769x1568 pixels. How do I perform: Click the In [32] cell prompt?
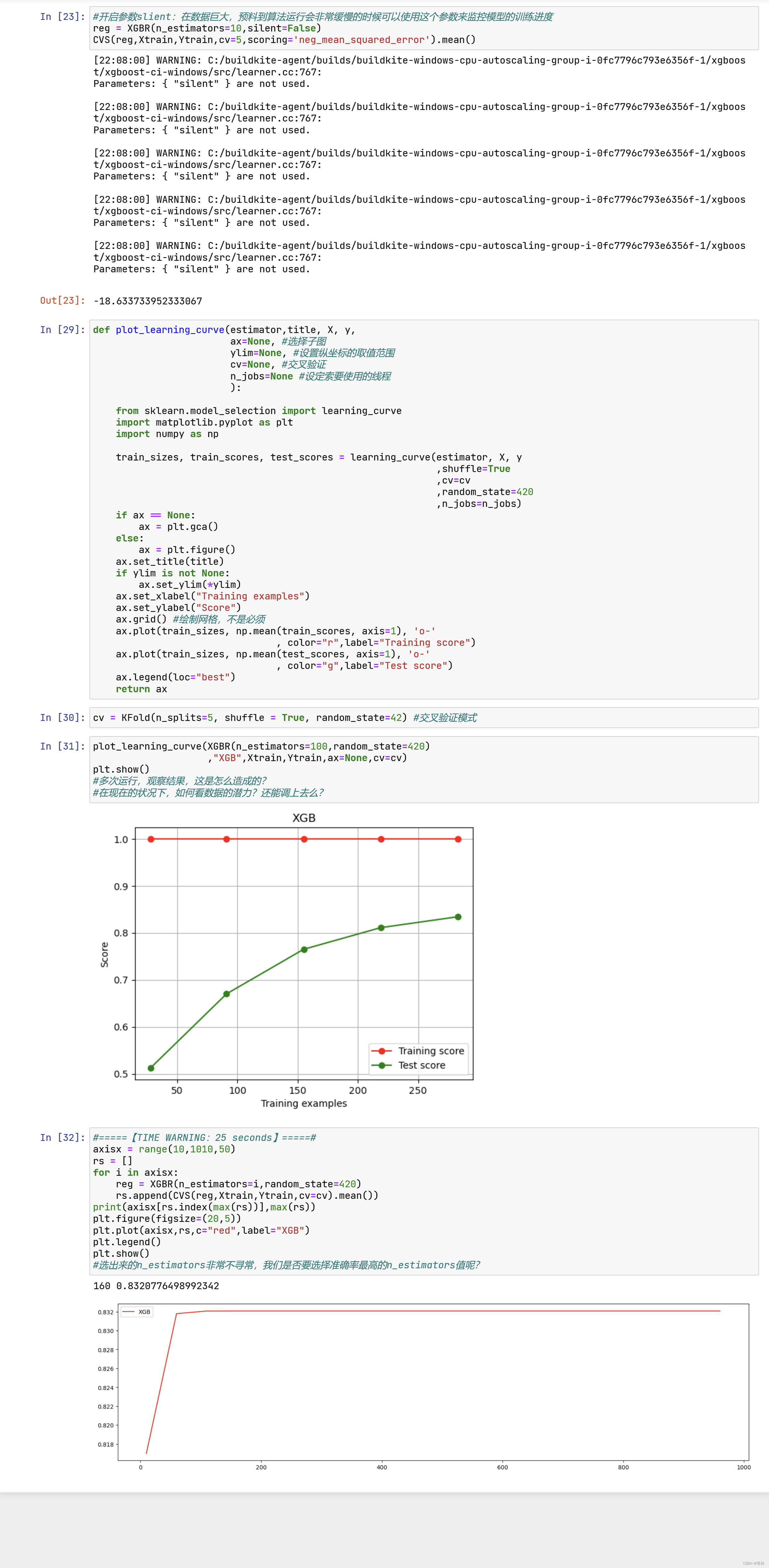[62, 1138]
